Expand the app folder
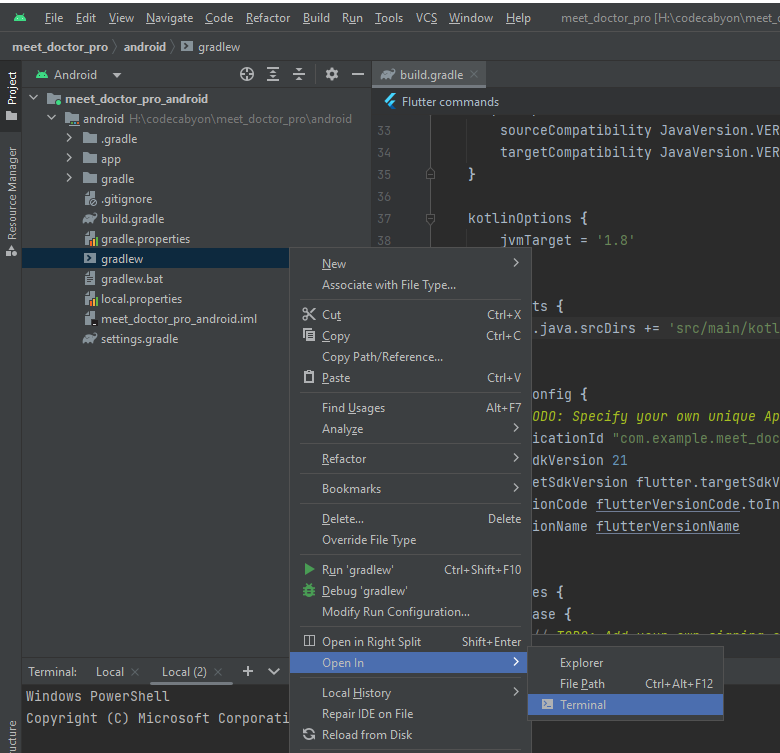The image size is (780, 753). [69, 158]
